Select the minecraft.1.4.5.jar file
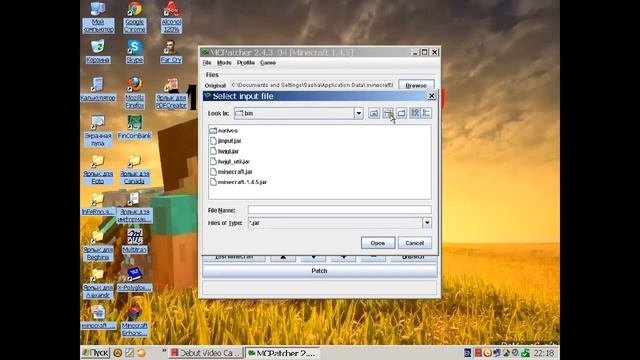This screenshot has width=640, height=360. click(238, 182)
